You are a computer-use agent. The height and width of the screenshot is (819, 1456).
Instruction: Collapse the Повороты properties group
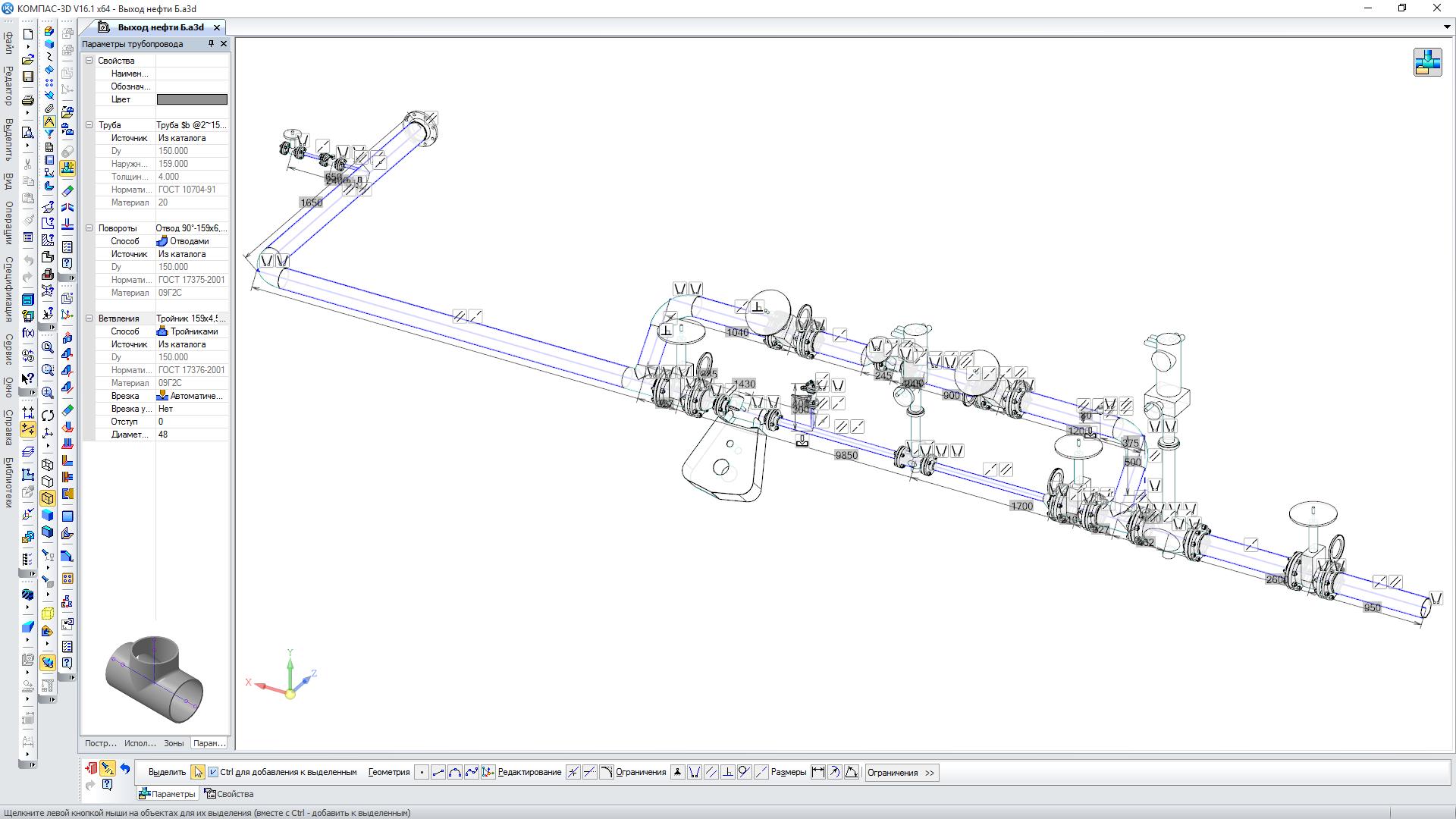click(89, 228)
